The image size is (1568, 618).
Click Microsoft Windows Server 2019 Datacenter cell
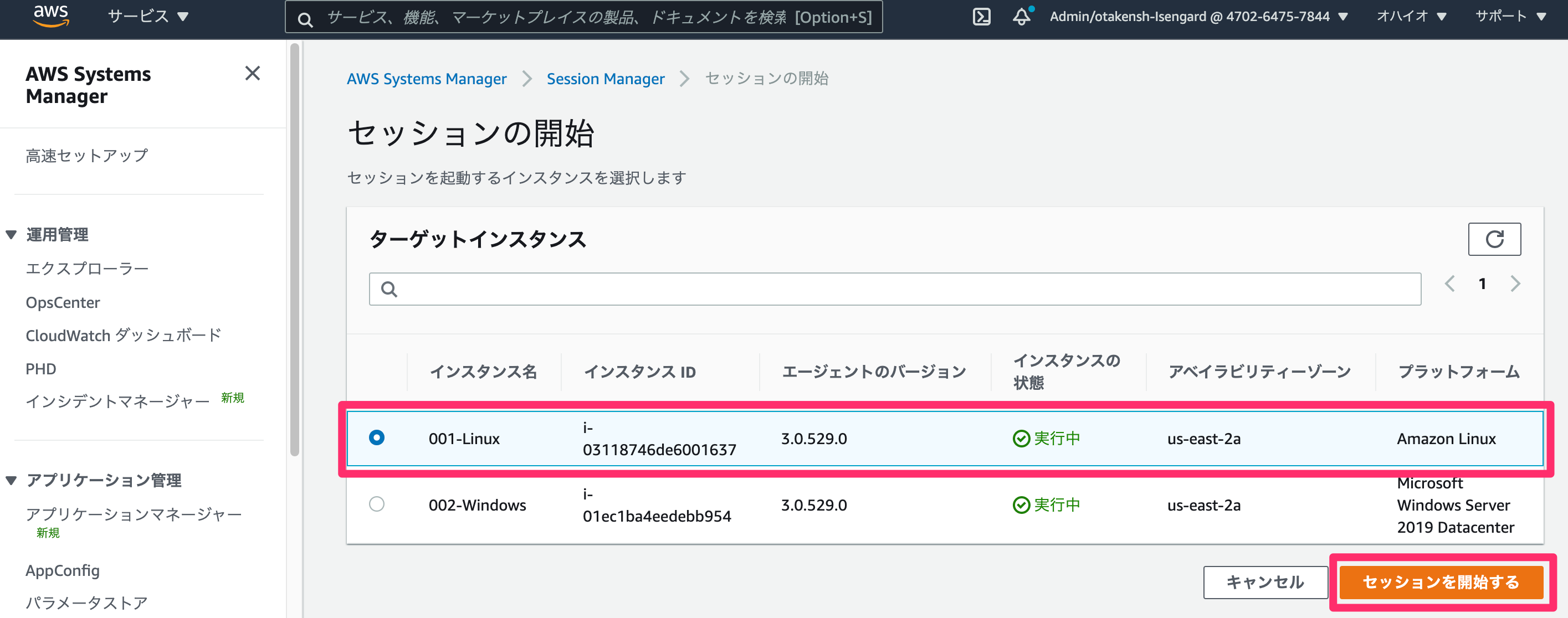(1456, 505)
